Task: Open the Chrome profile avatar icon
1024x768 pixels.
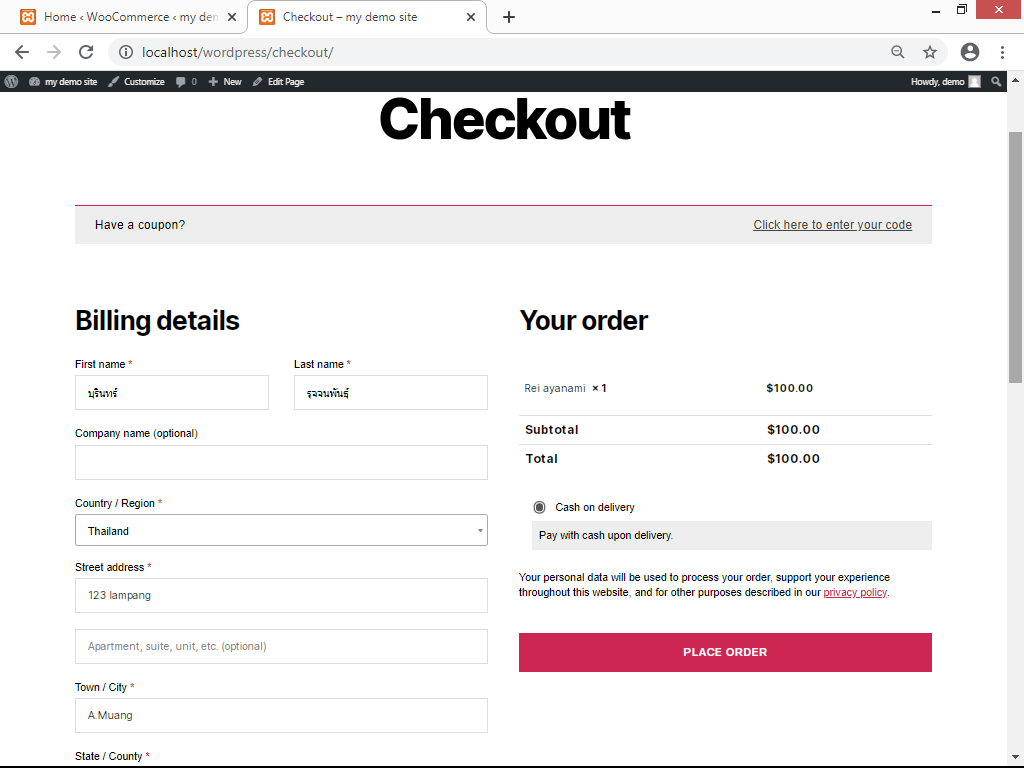Action: [x=970, y=52]
